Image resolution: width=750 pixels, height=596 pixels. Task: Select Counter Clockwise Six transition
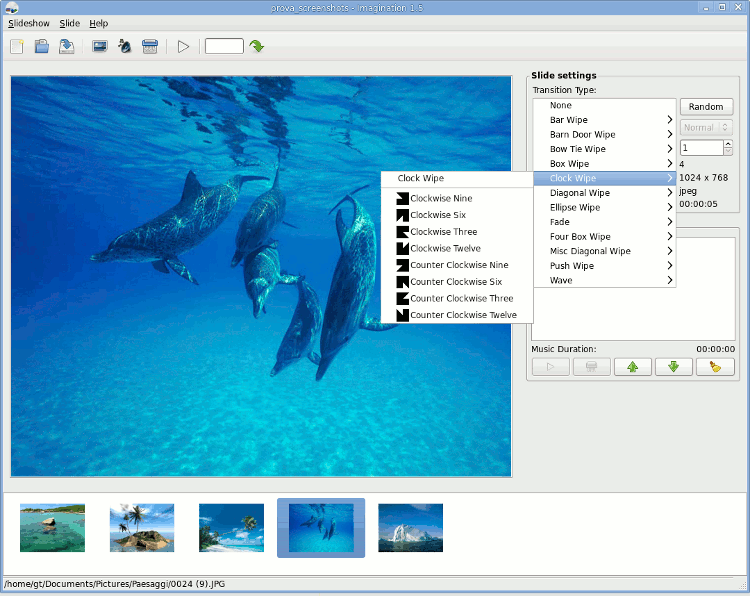pyautogui.click(x=456, y=282)
